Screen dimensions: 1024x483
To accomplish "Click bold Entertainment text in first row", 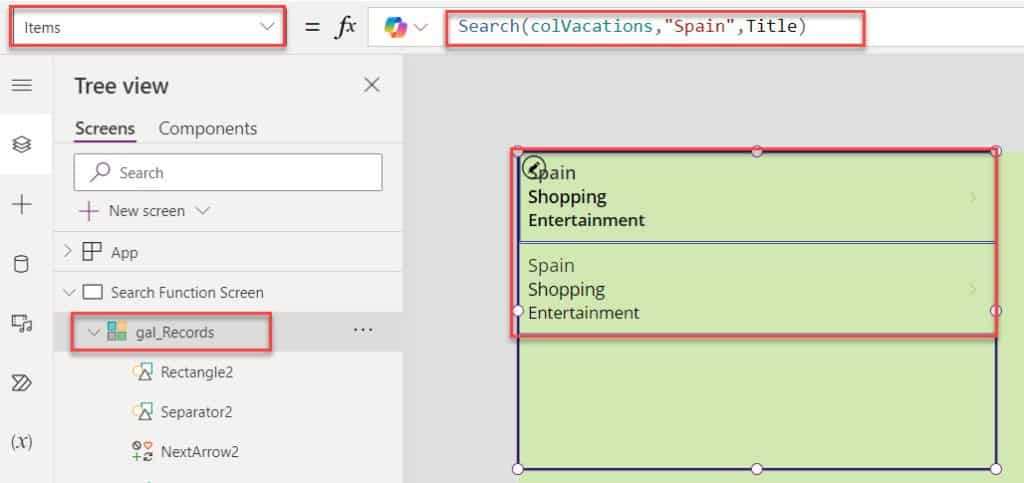I will (x=586, y=220).
